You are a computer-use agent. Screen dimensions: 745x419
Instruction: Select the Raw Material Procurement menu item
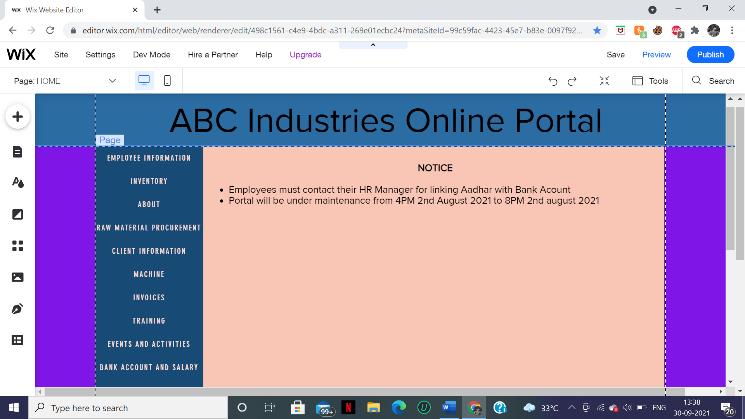tap(149, 228)
